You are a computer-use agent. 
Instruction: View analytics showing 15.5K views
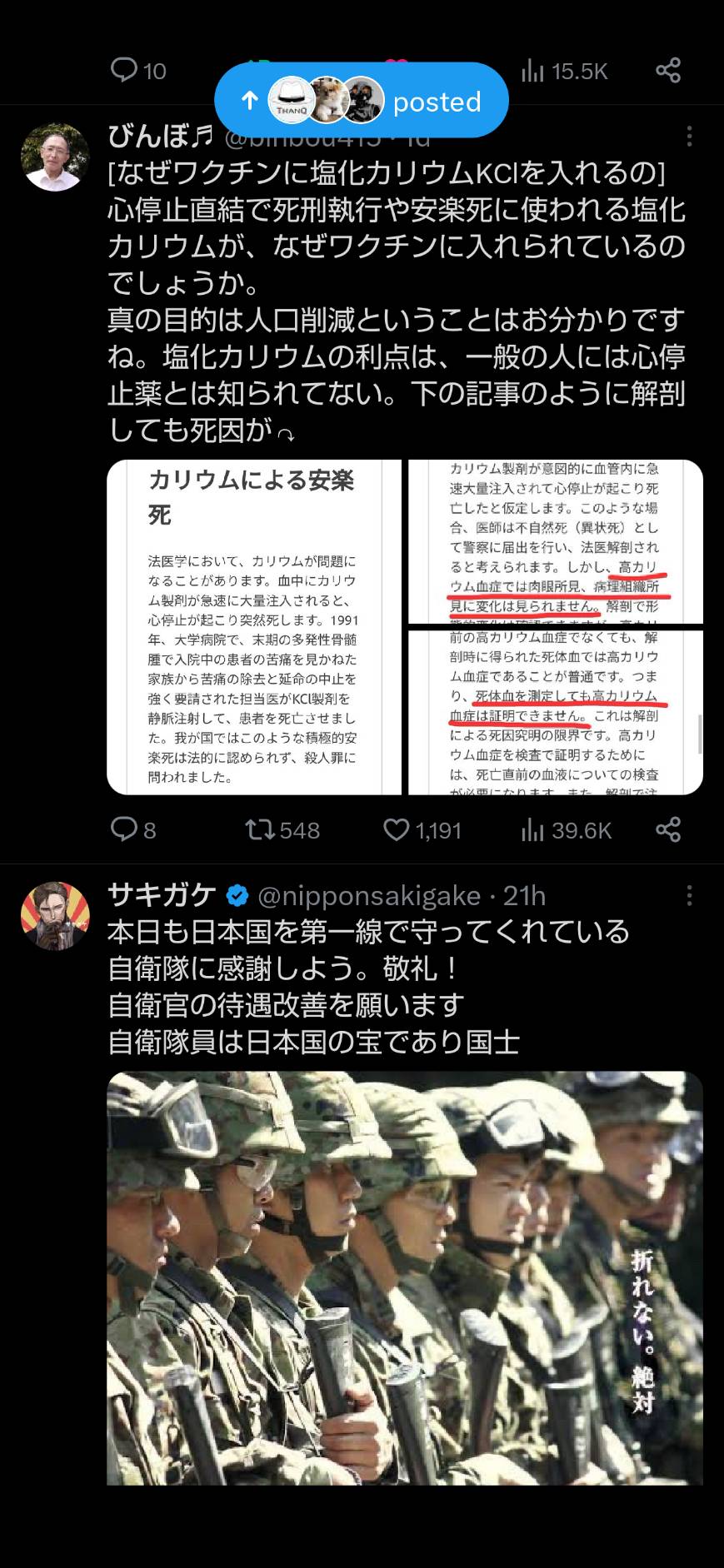(x=565, y=72)
